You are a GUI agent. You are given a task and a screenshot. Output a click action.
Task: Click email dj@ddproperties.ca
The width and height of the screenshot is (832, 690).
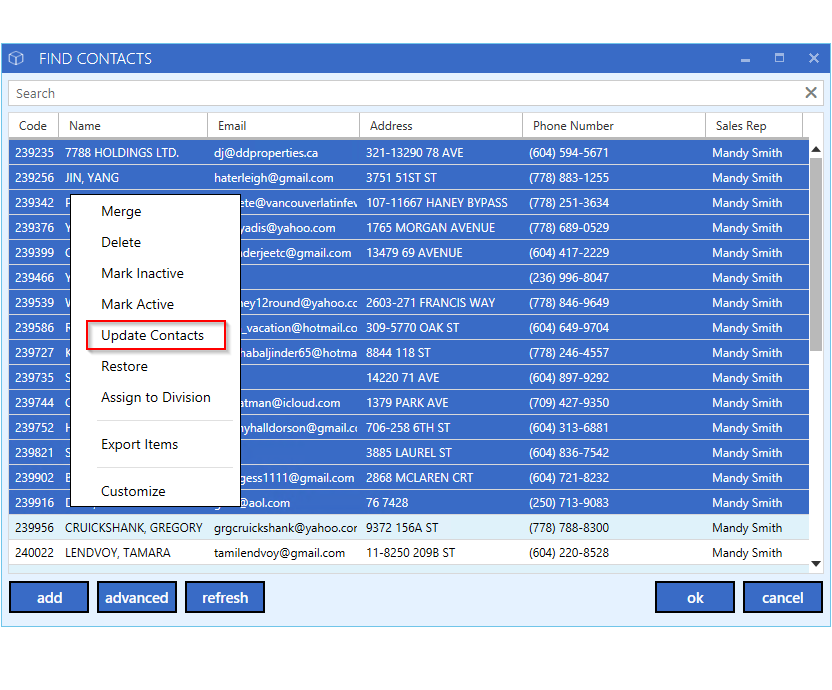(x=266, y=153)
